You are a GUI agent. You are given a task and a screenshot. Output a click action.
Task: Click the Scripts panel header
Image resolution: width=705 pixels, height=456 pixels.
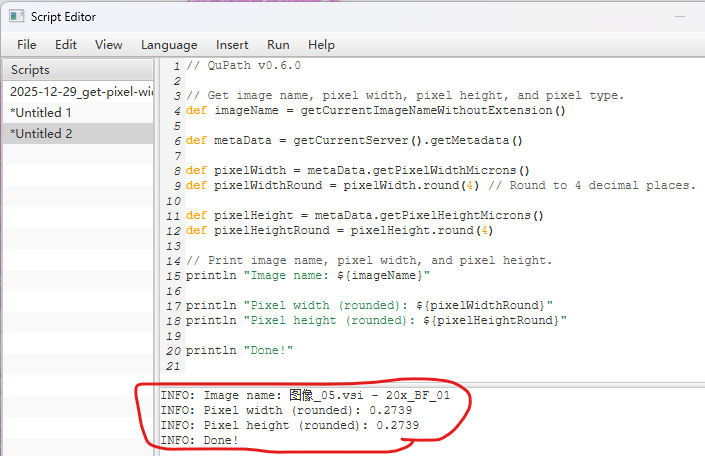point(30,70)
